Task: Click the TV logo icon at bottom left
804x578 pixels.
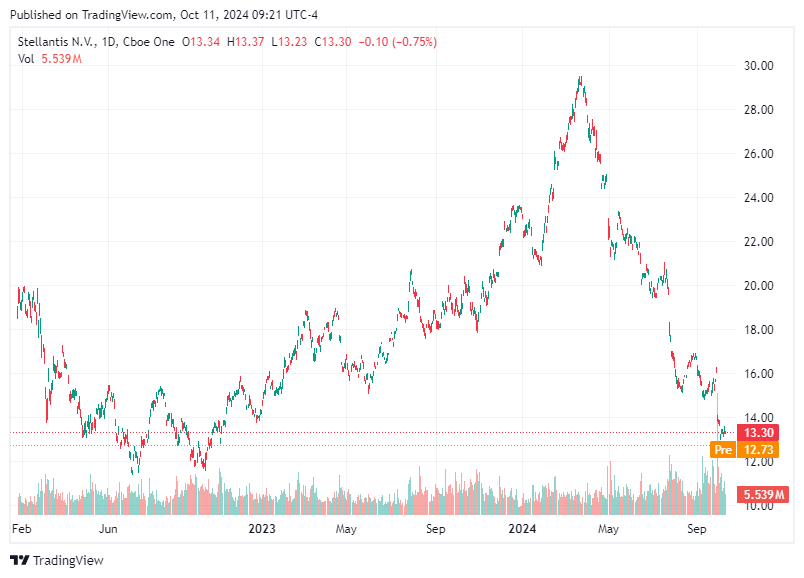Action: [x=21, y=560]
